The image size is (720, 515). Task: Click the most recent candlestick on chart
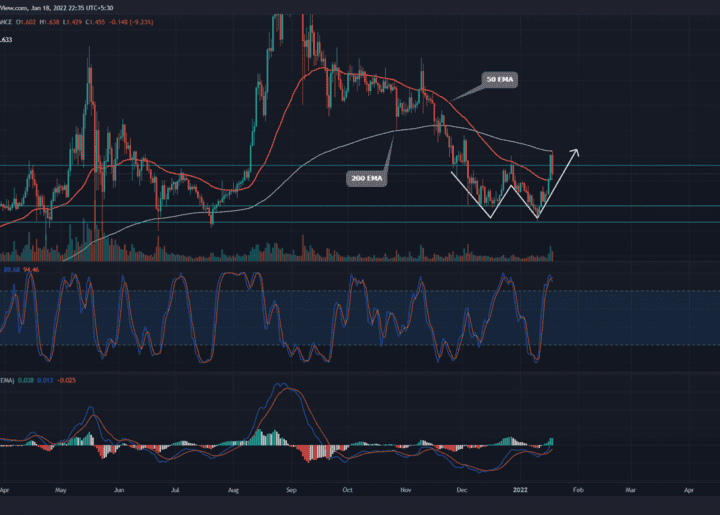(552, 165)
